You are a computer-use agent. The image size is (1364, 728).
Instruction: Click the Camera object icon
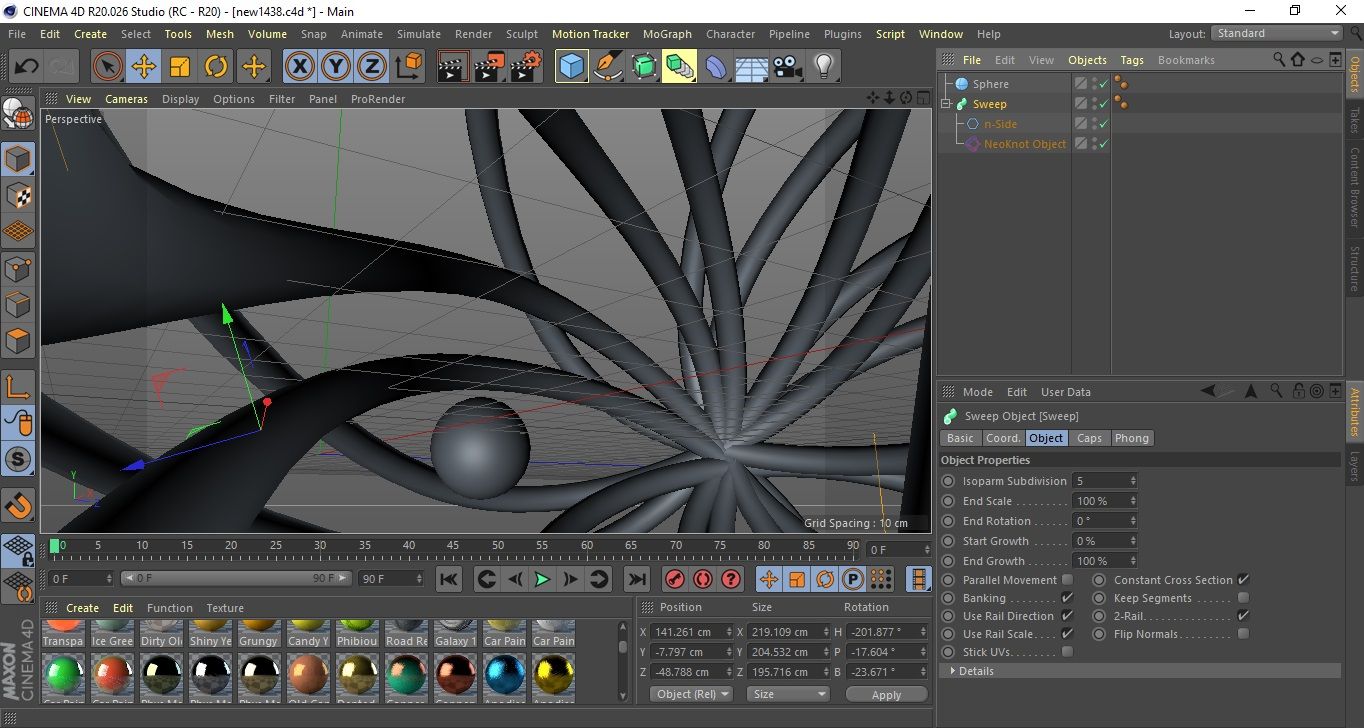click(x=788, y=67)
